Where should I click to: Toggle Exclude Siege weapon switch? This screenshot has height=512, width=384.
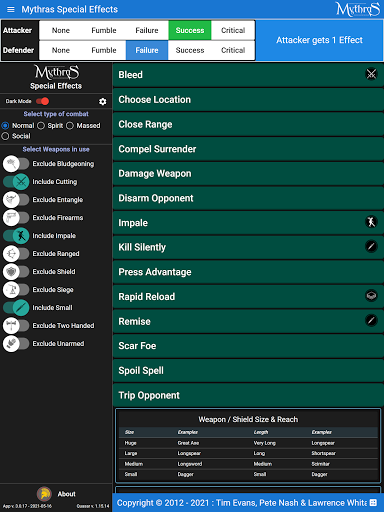click(16, 290)
